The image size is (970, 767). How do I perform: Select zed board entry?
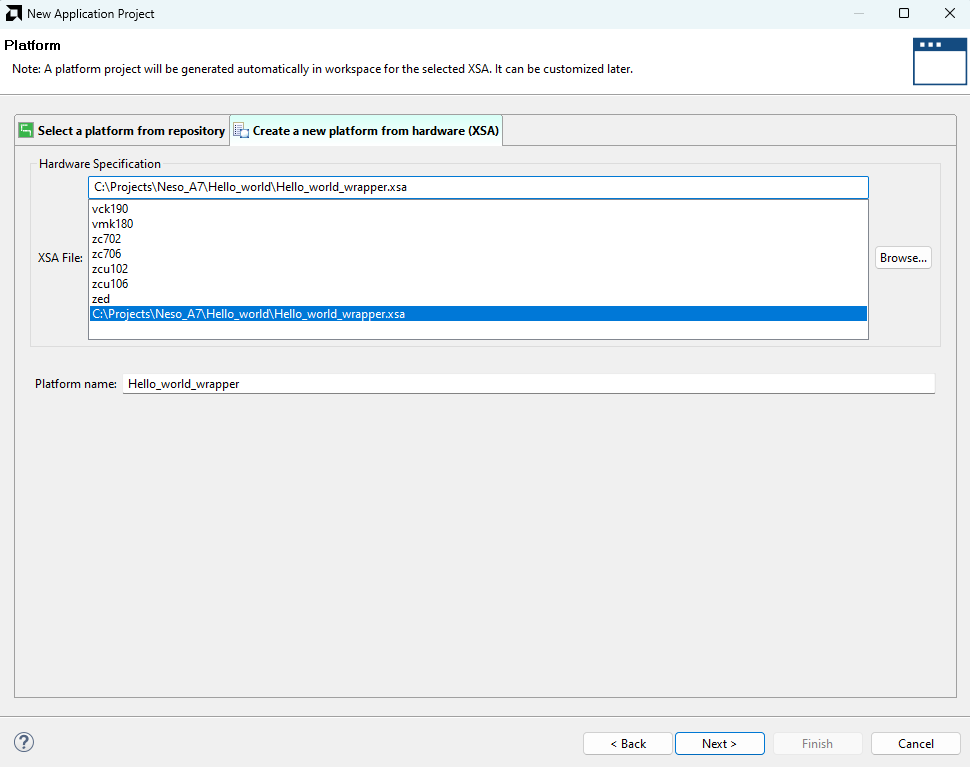click(x=101, y=299)
